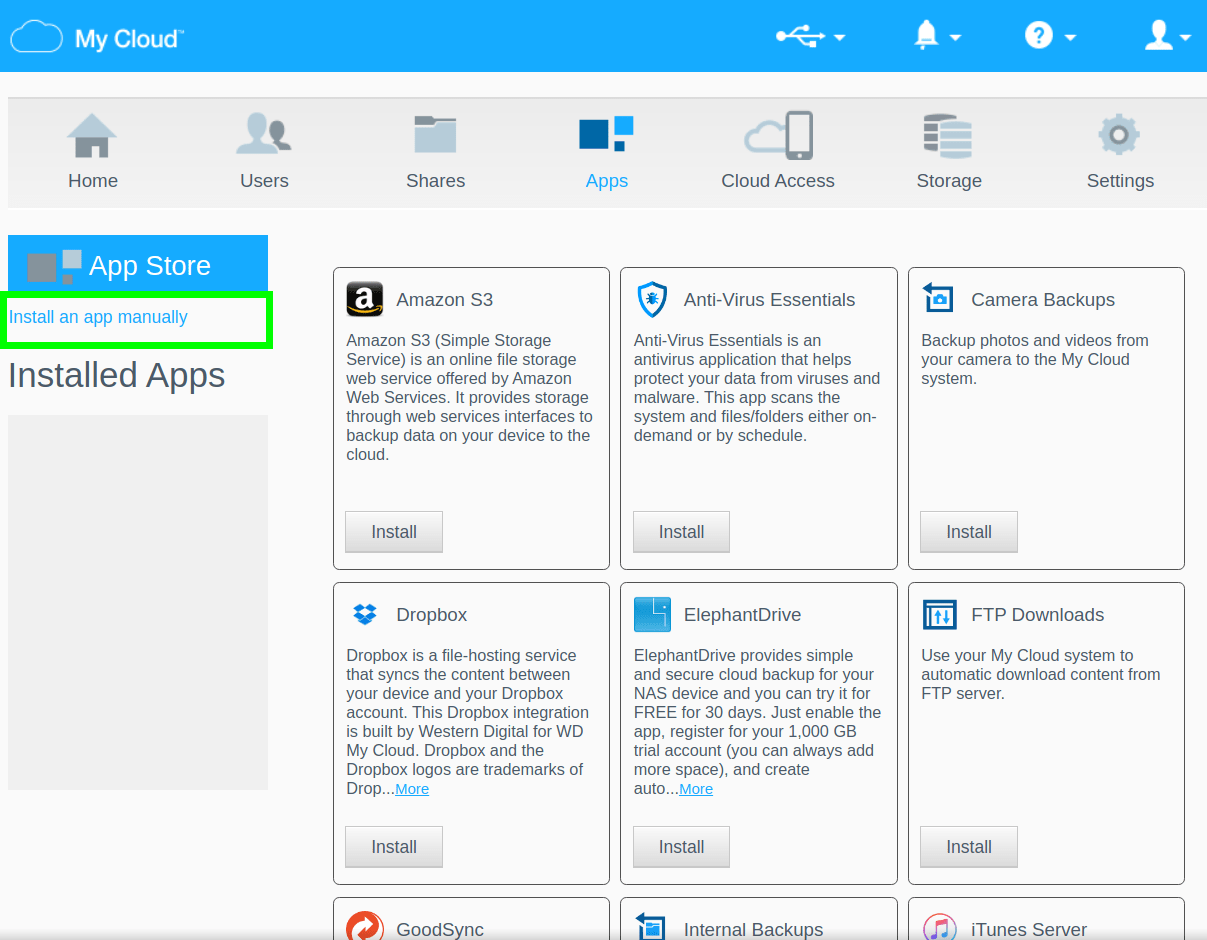Select the ElephantDrive title text
This screenshot has width=1207, height=940.
742,615
